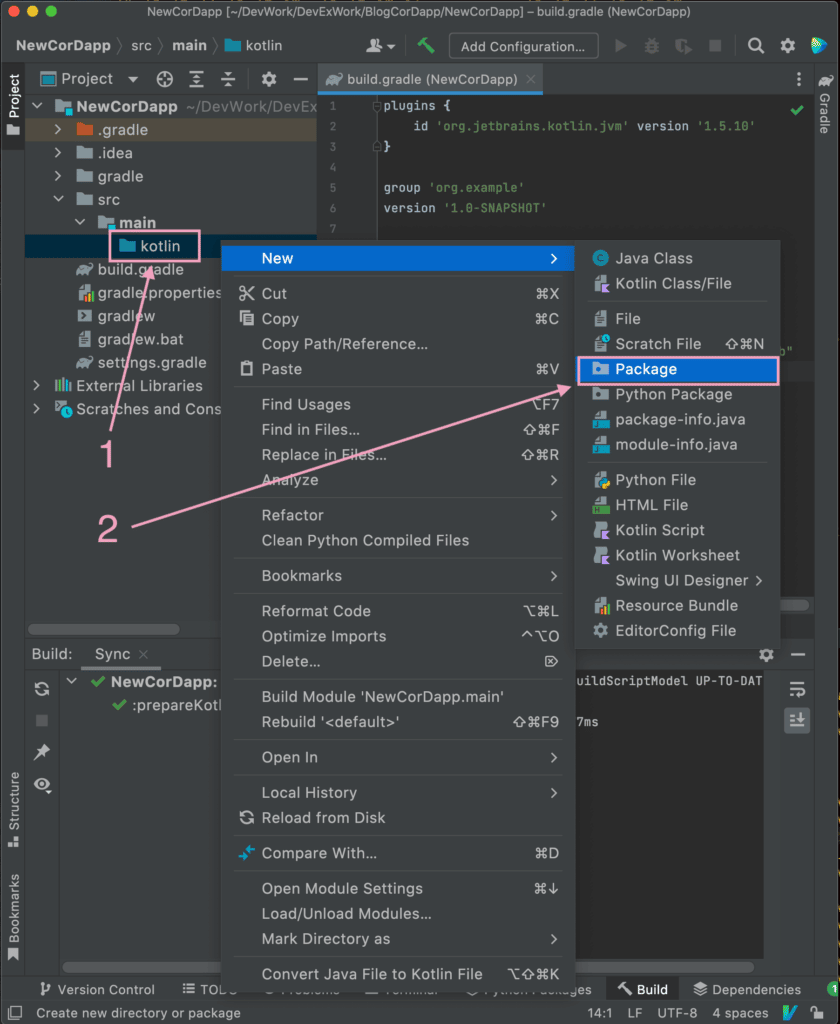The image size is (840, 1024).
Task: Open Search Everywhere magnifier icon
Action: [x=756, y=46]
